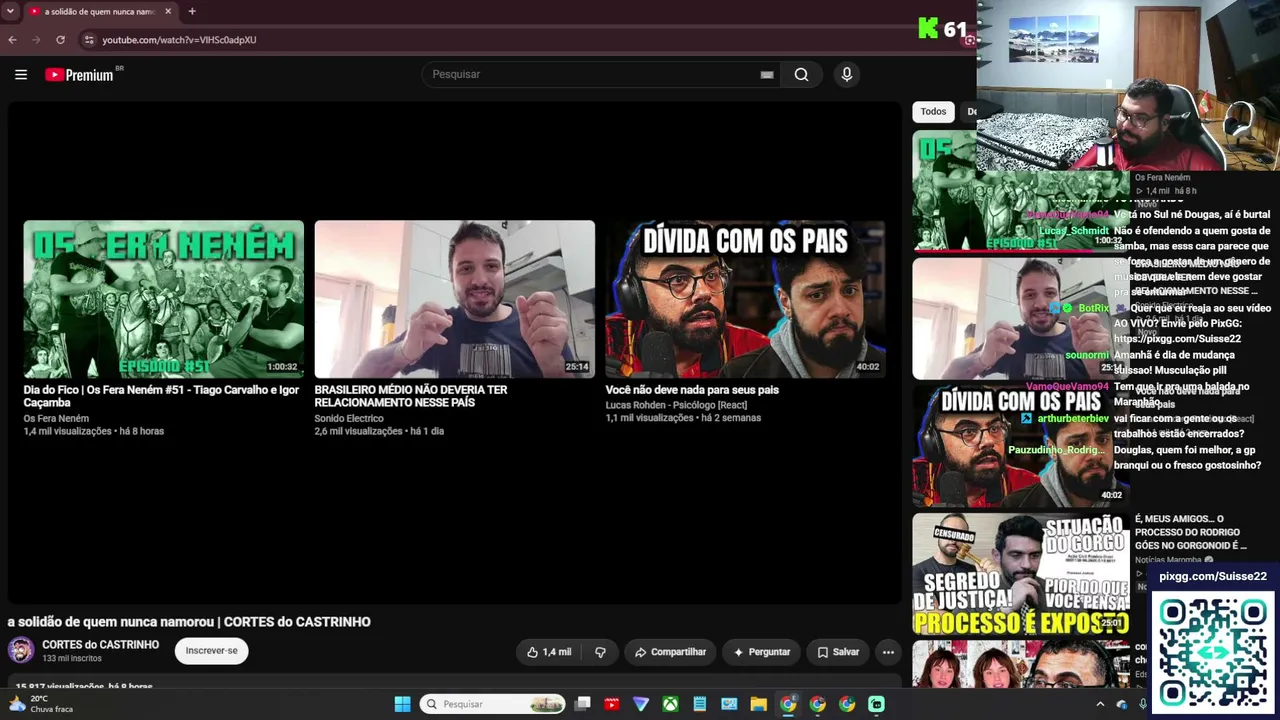1280x720 pixels.
Task: Click the Compartilhar share button
Action: click(670, 652)
